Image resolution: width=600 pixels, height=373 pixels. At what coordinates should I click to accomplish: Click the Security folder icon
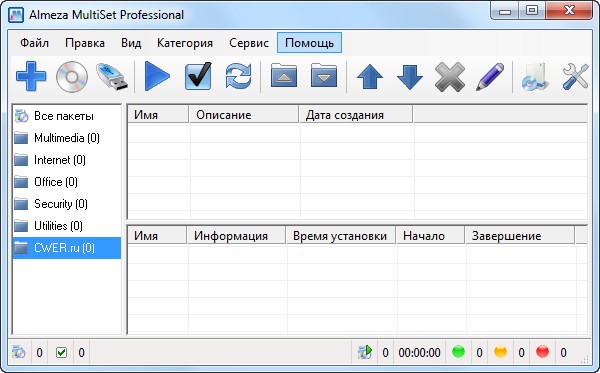(x=21, y=204)
